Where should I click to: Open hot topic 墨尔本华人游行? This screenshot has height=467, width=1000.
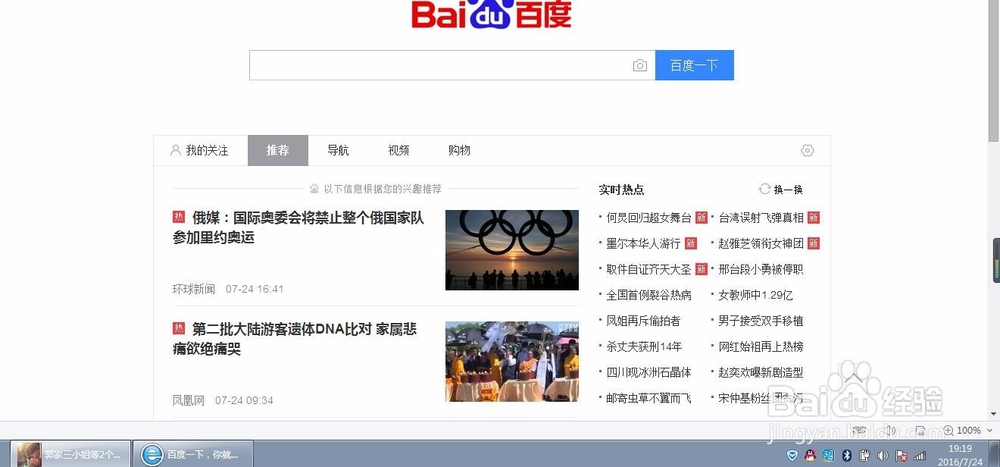point(643,244)
